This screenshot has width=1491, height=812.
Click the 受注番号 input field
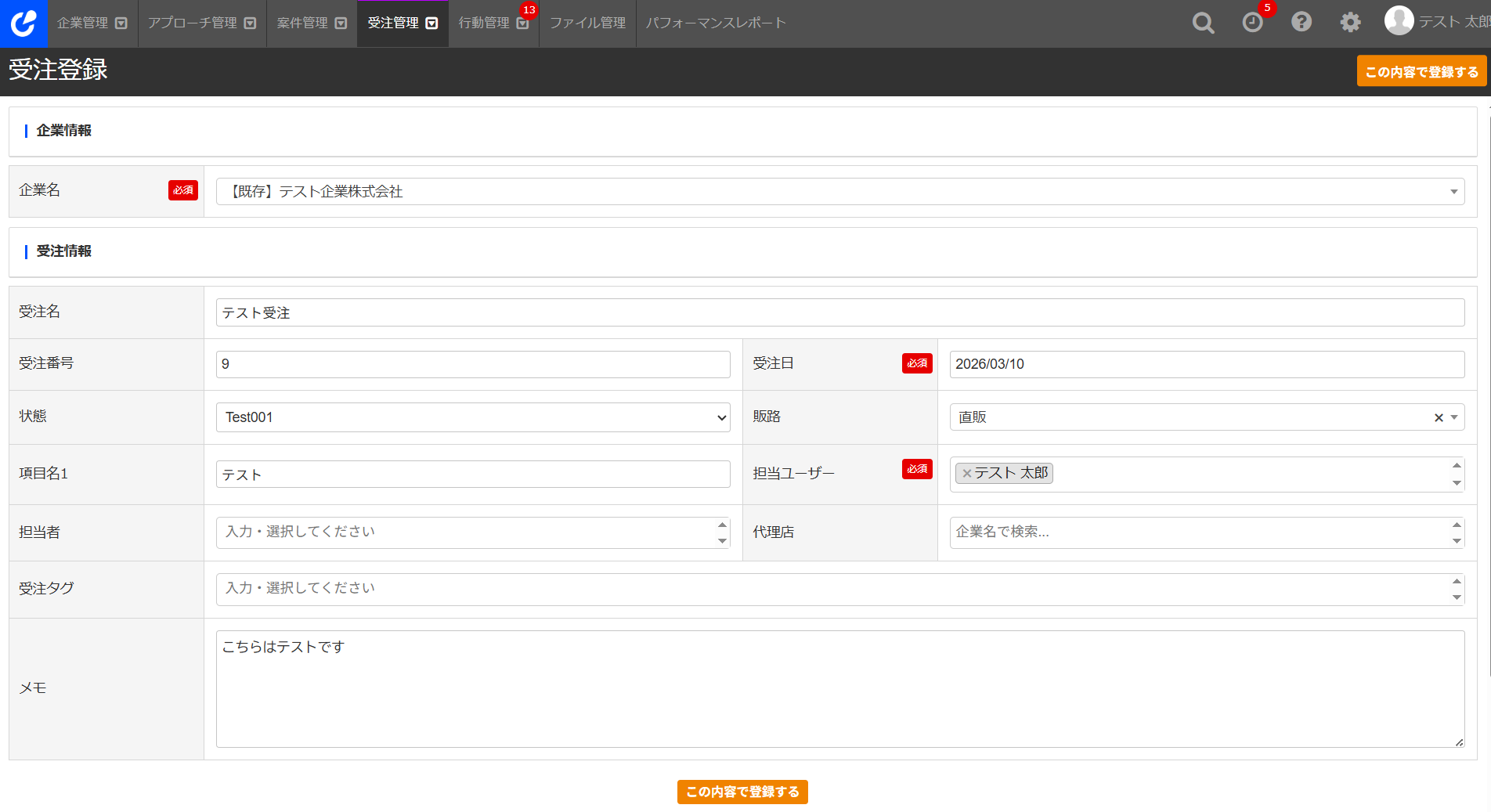tap(473, 364)
